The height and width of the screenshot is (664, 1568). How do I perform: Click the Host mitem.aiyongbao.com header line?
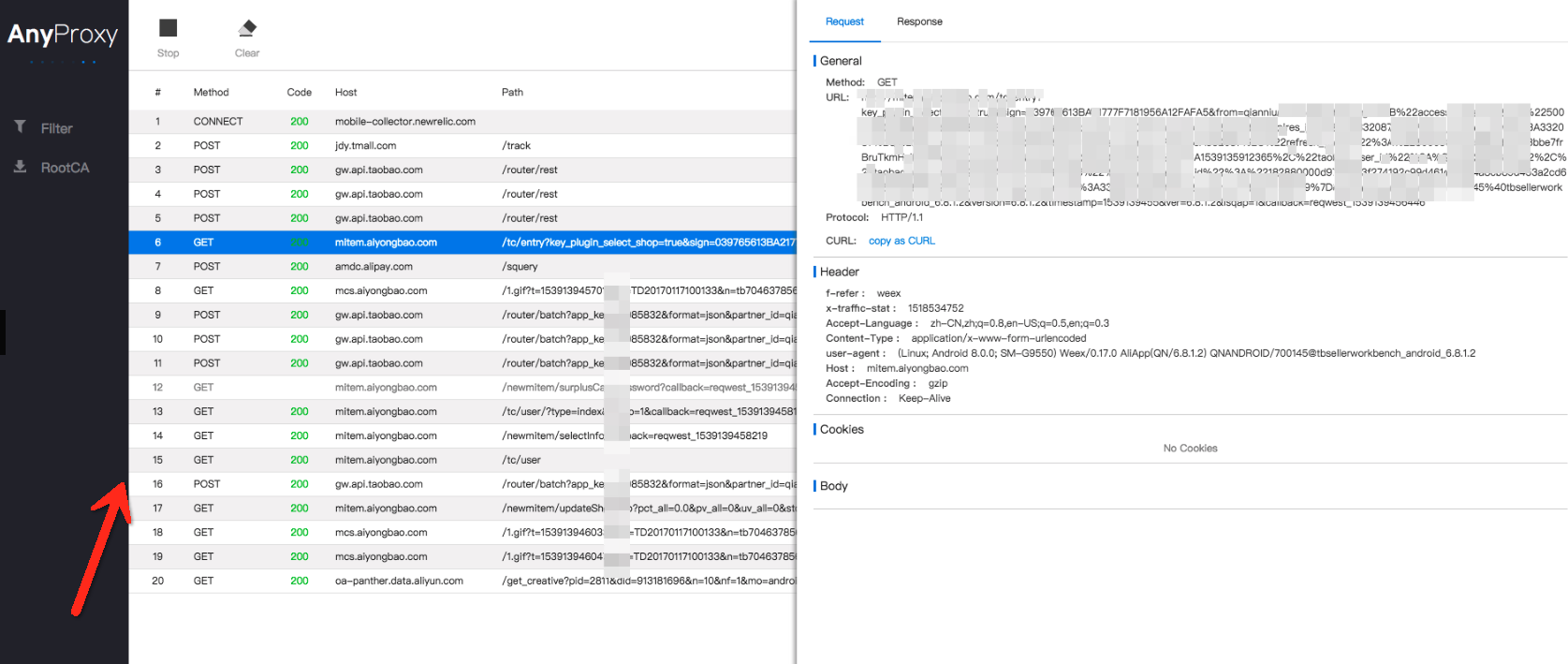click(897, 368)
